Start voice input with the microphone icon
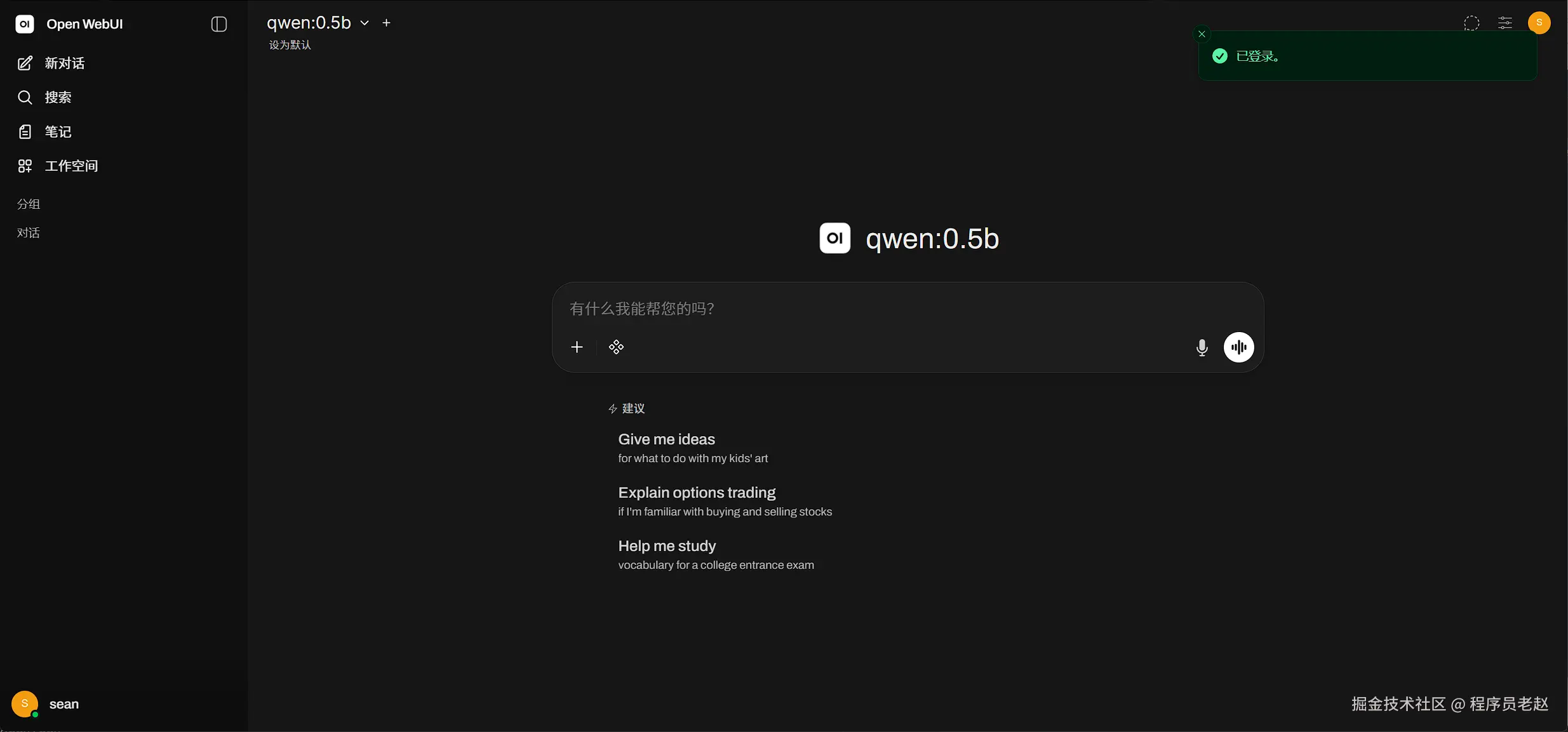This screenshot has height=732, width=1568. 1200,347
